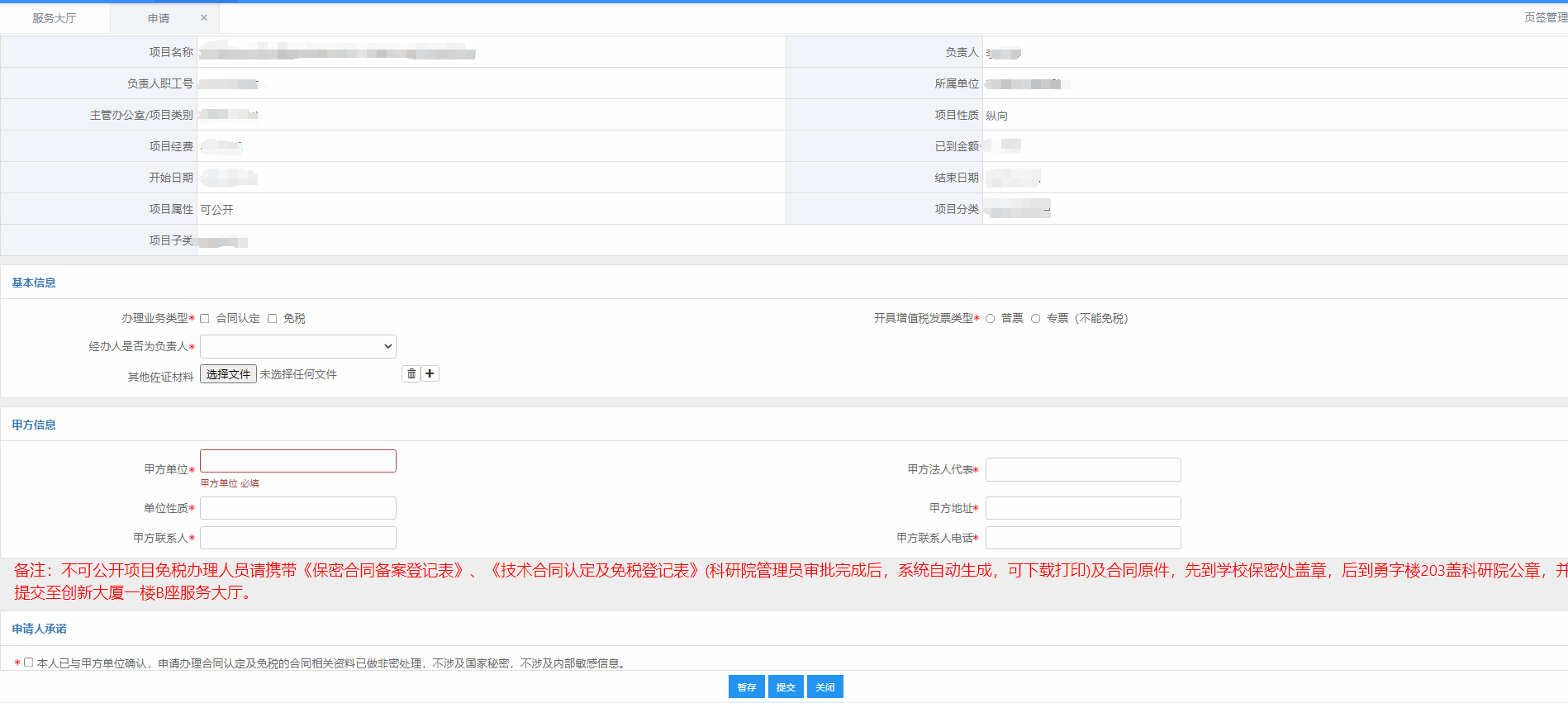
Task: Check the 免税 checkbox
Action: click(272, 319)
